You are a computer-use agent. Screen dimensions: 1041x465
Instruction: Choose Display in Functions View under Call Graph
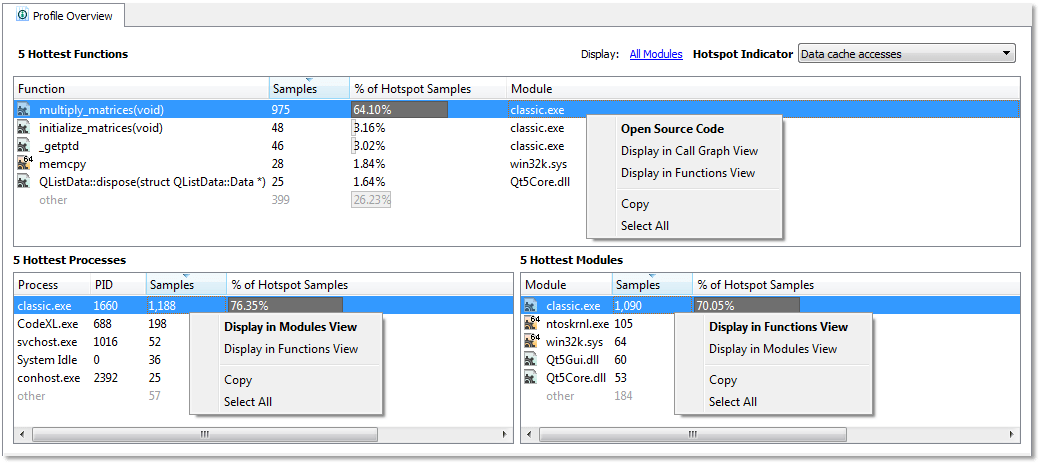point(688,173)
